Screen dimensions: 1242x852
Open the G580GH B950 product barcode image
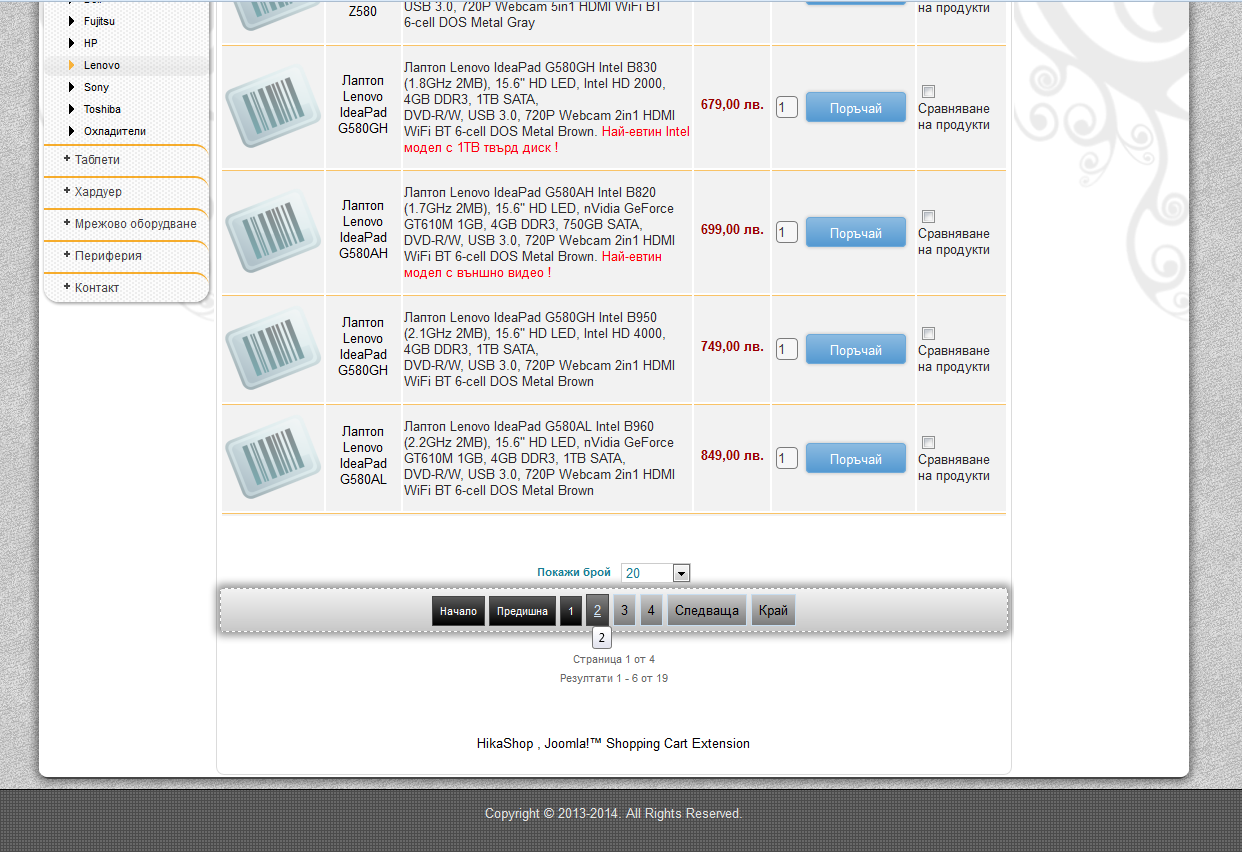pyautogui.click(x=273, y=349)
